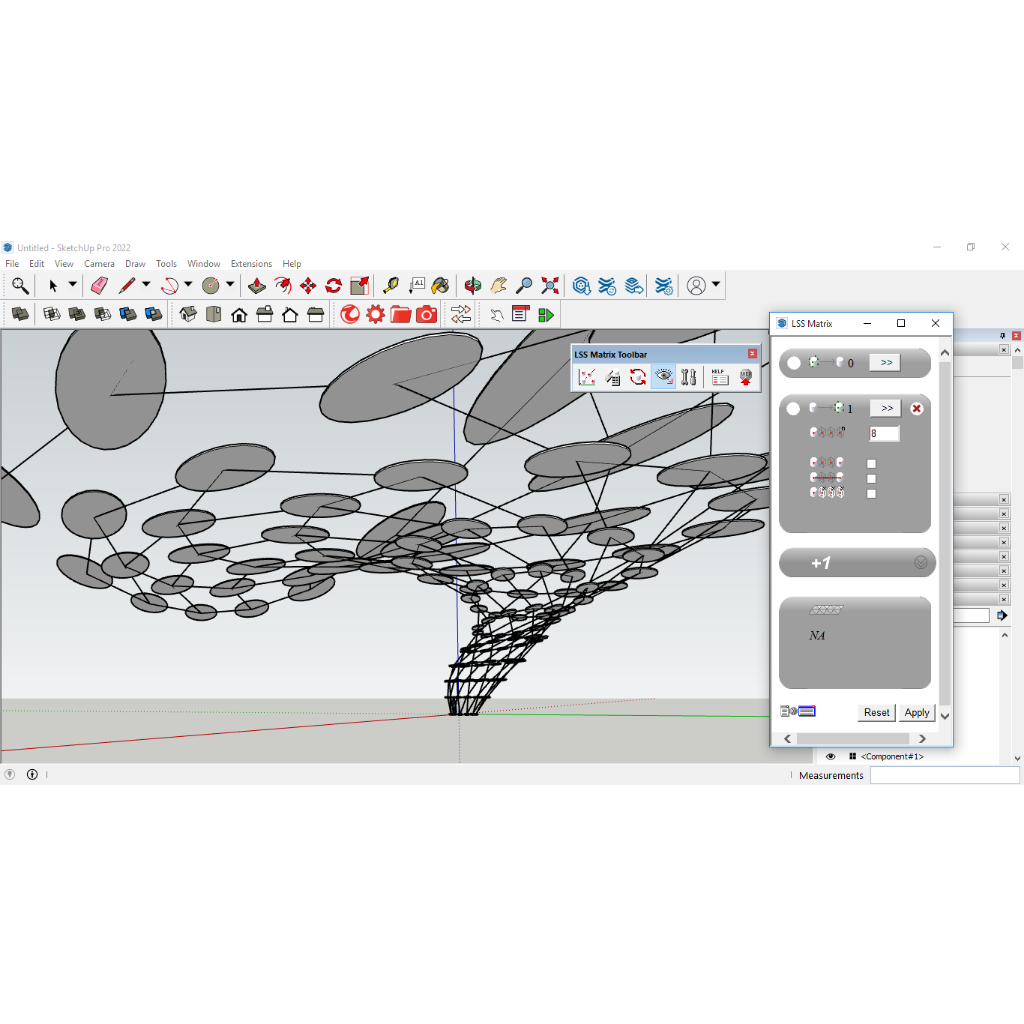Select the Rotate tool
The image size is (1024, 1024).
click(333, 286)
